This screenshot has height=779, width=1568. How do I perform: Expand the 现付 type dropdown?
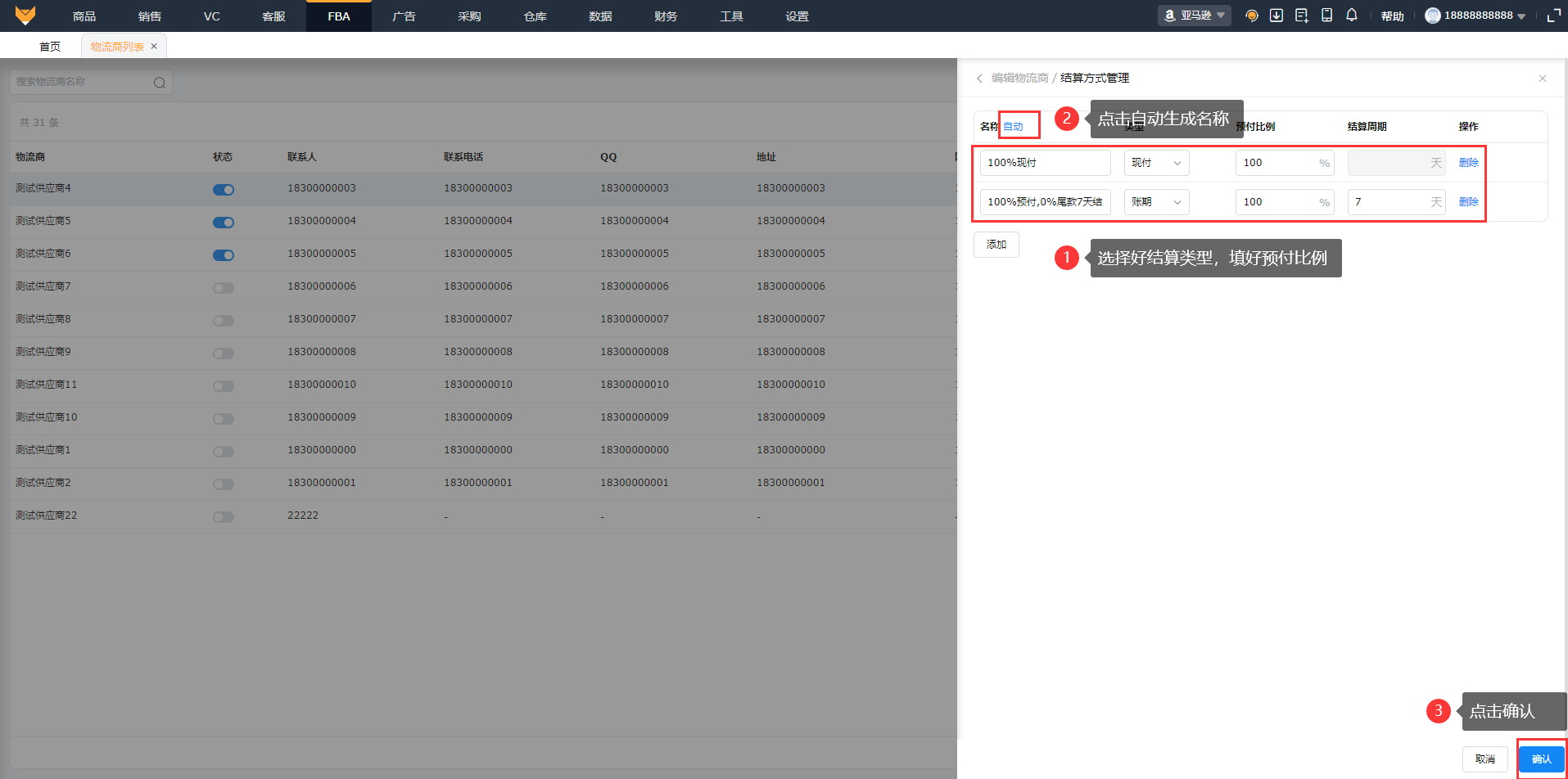(x=1156, y=163)
